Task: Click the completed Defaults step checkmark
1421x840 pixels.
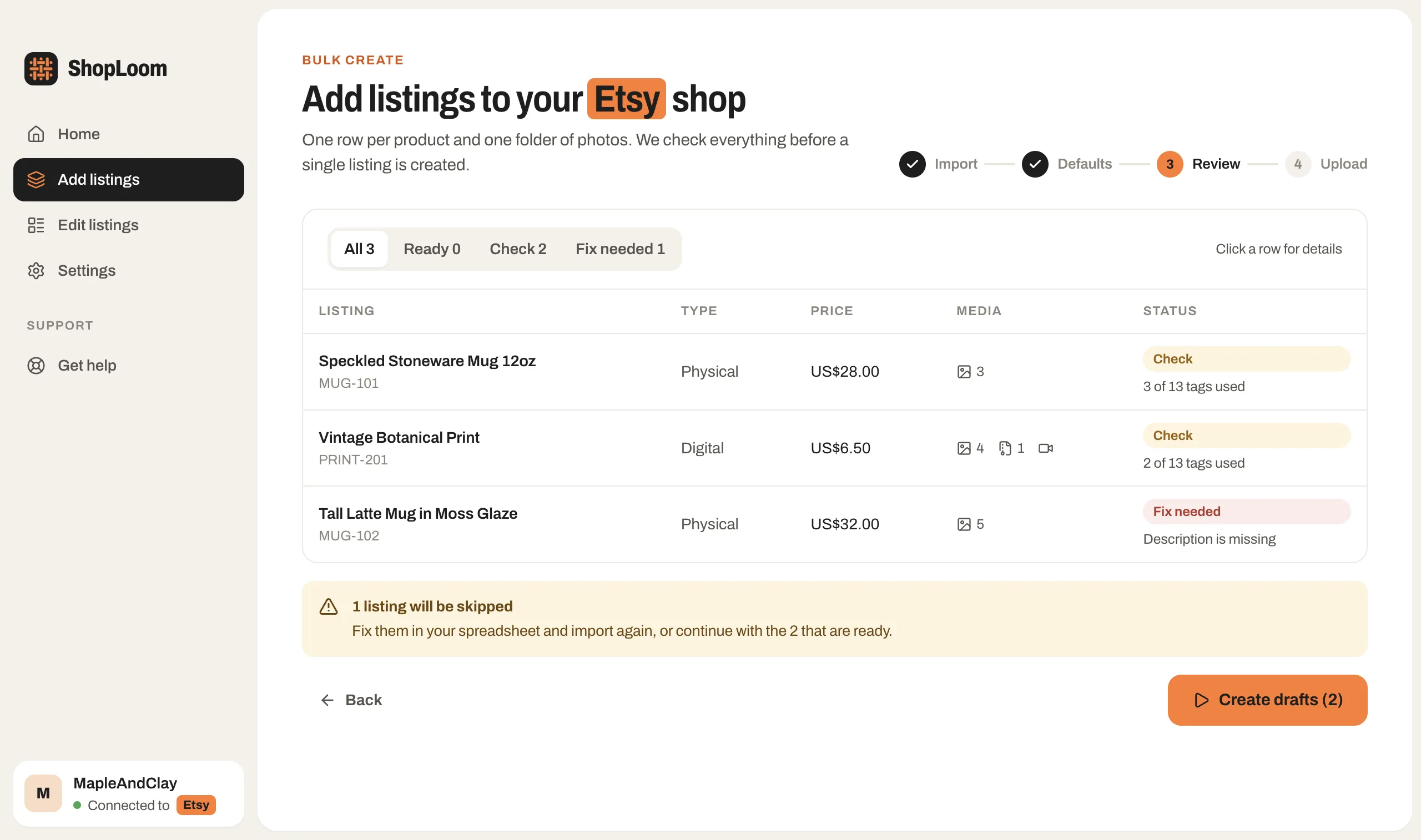Action: [1035, 164]
